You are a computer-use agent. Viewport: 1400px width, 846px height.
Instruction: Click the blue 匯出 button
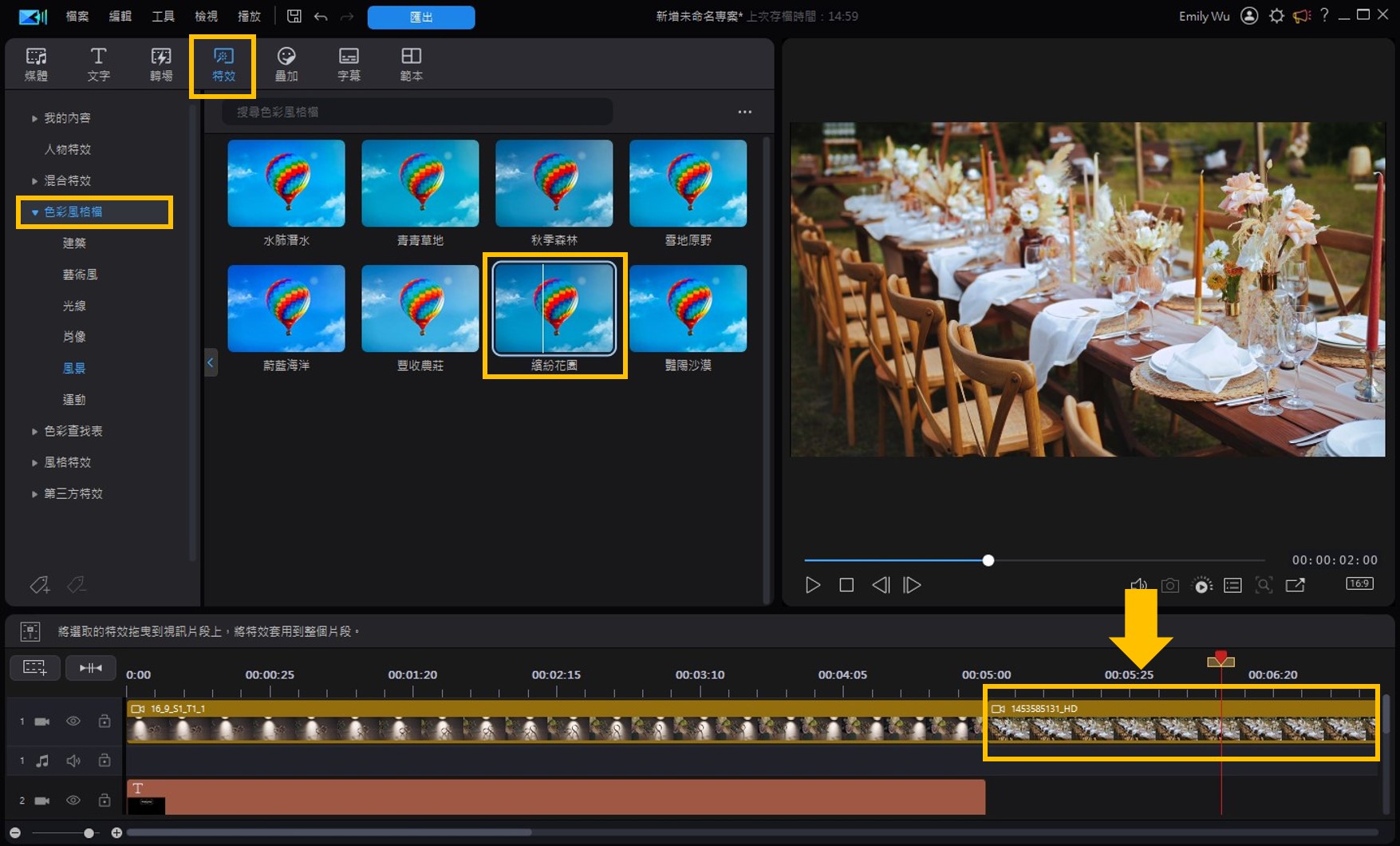(420, 17)
